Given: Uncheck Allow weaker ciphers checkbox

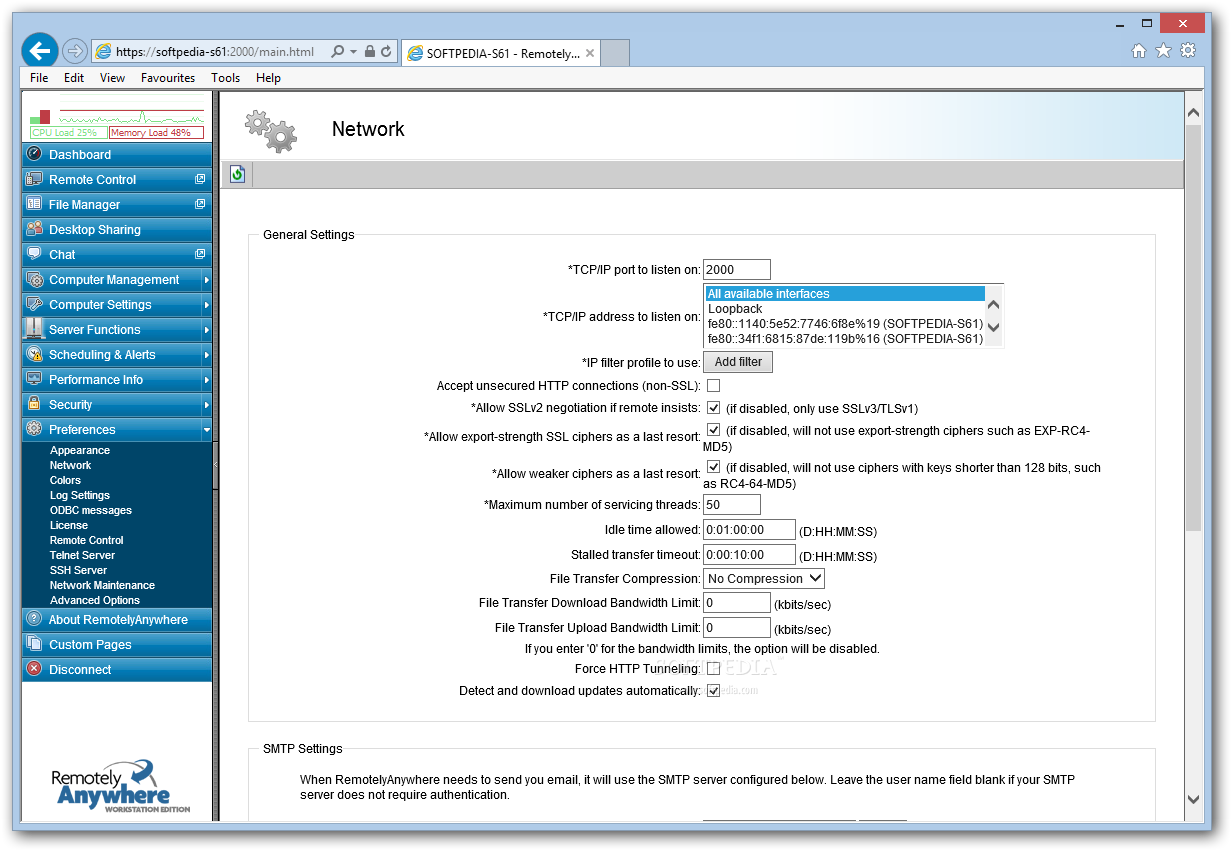Looking at the screenshot, I should (713, 467).
